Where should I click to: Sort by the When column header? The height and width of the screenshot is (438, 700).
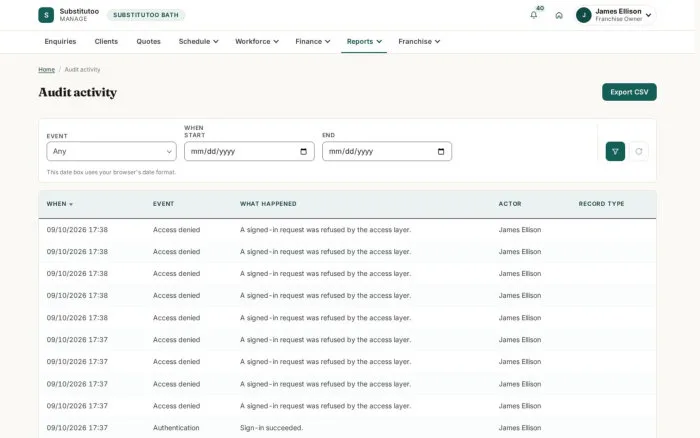(59, 204)
